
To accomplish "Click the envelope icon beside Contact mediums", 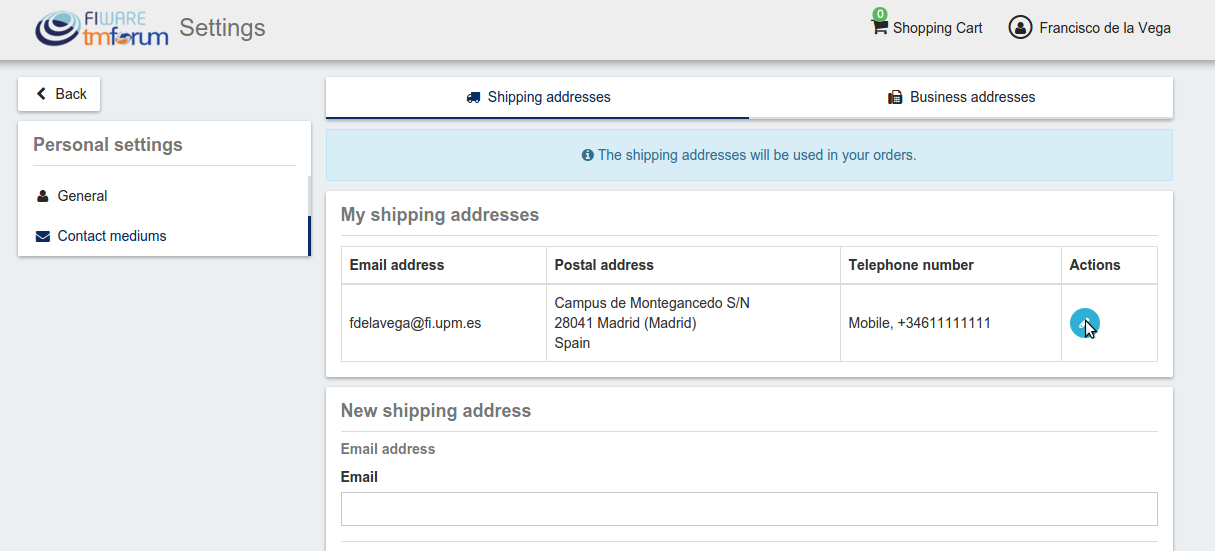I will click(42, 237).
